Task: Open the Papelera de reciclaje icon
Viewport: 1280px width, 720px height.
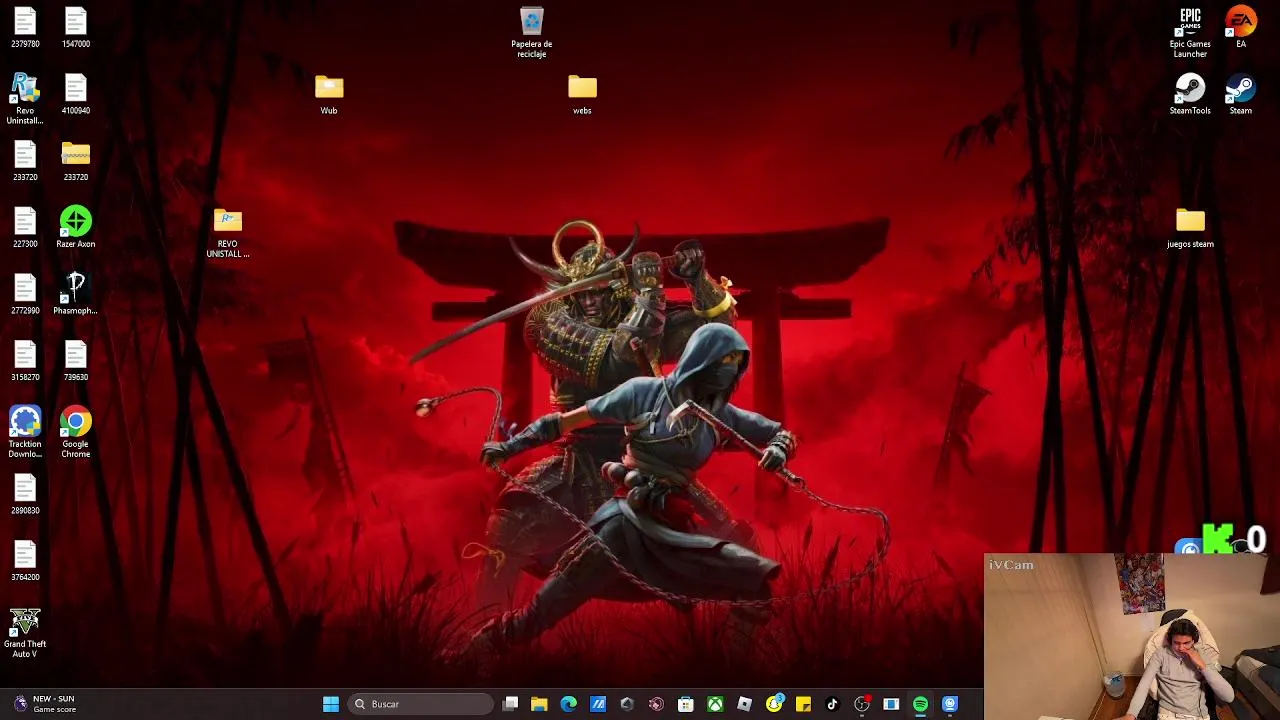Action: (531, 32)
